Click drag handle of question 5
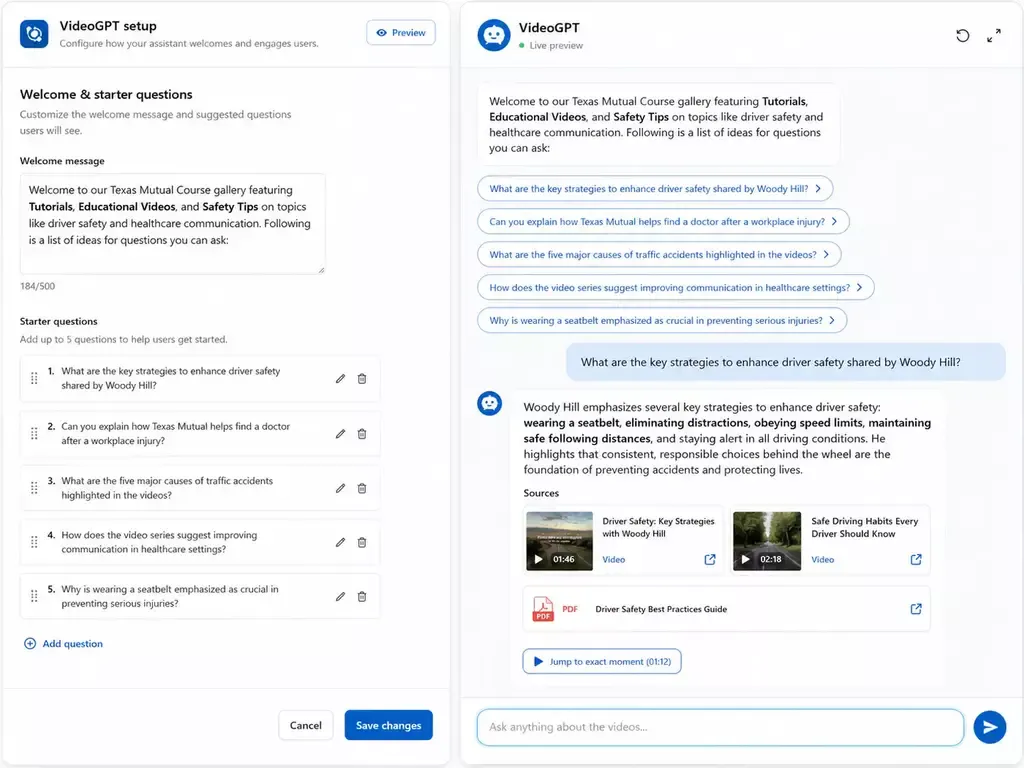Image resolution: width=1024 pixels, height=768 pixels. click(x=34, y=596)
